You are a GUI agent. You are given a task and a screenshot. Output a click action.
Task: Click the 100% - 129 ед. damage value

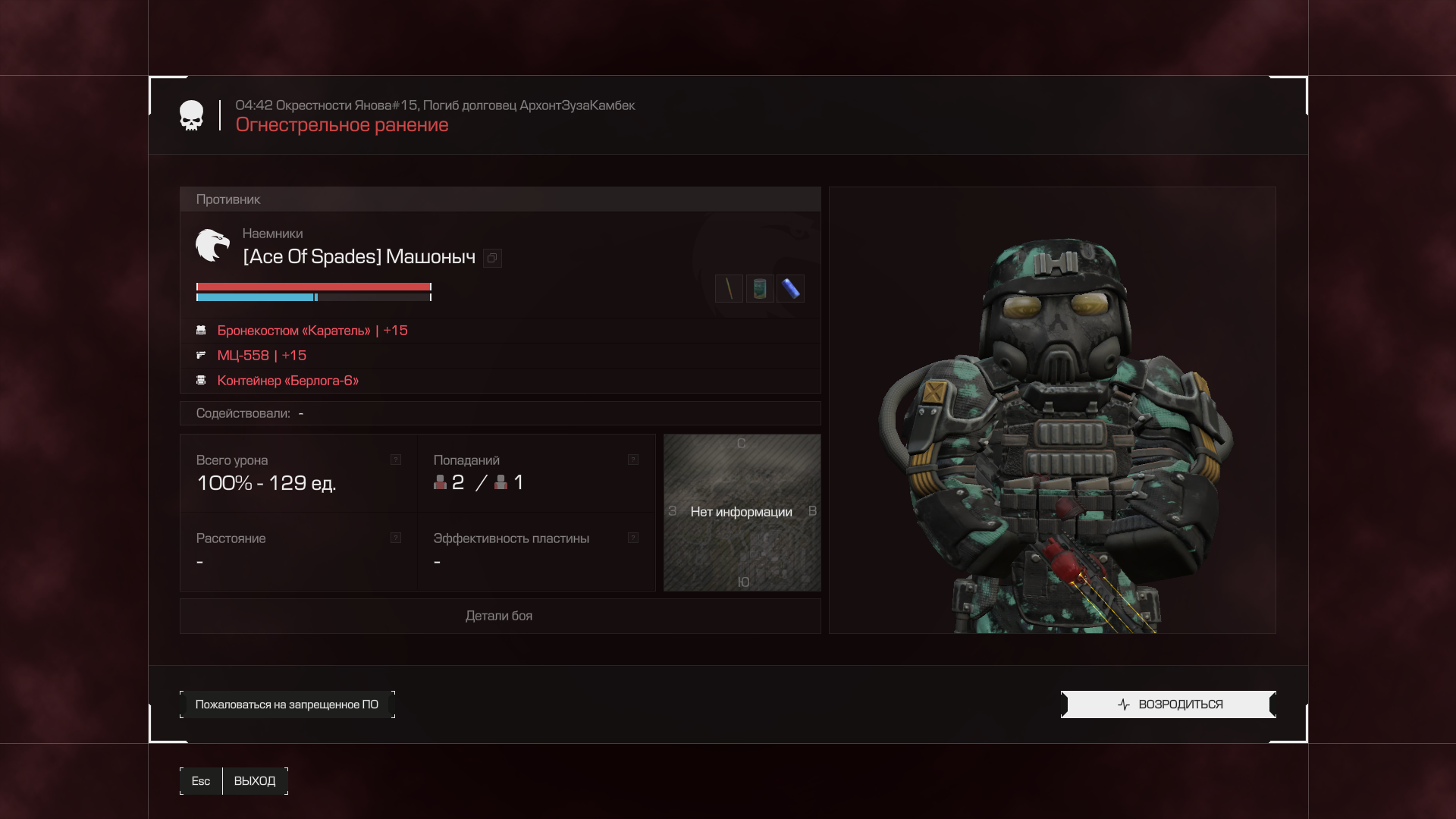(266, 483)
